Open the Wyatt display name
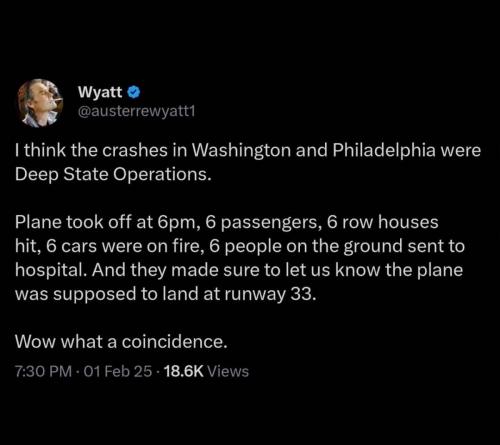The height and width of the screenshot is (445, 500). pyautogui.click(x=100, y=92)
